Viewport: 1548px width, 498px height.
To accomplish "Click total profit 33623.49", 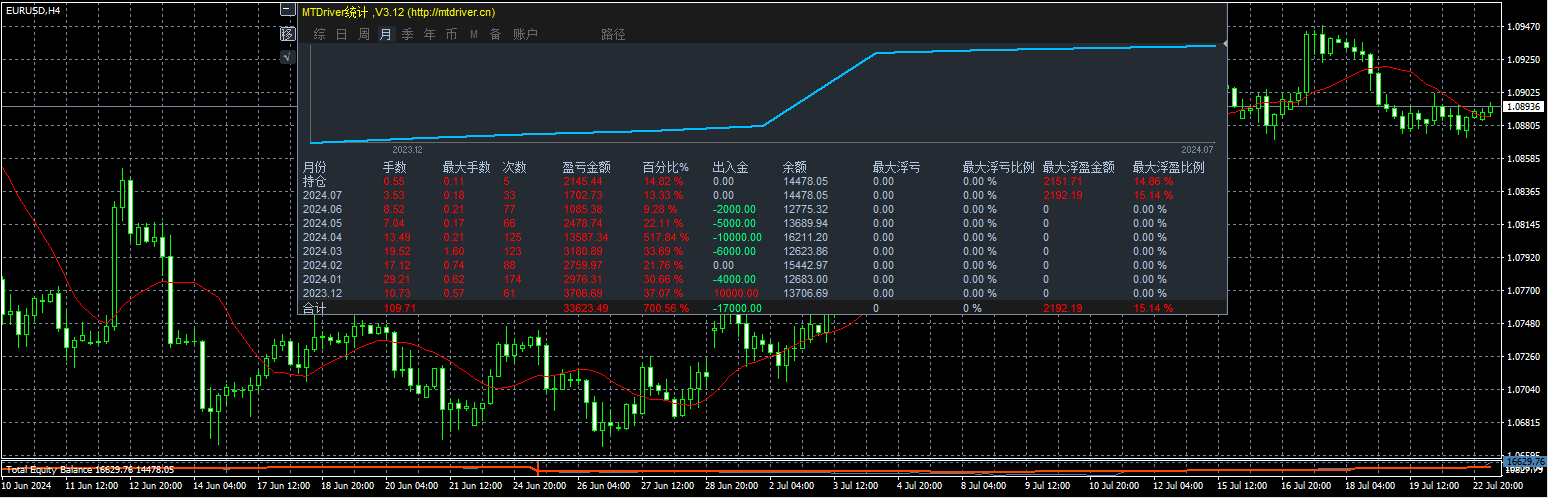I will [584, 308].
